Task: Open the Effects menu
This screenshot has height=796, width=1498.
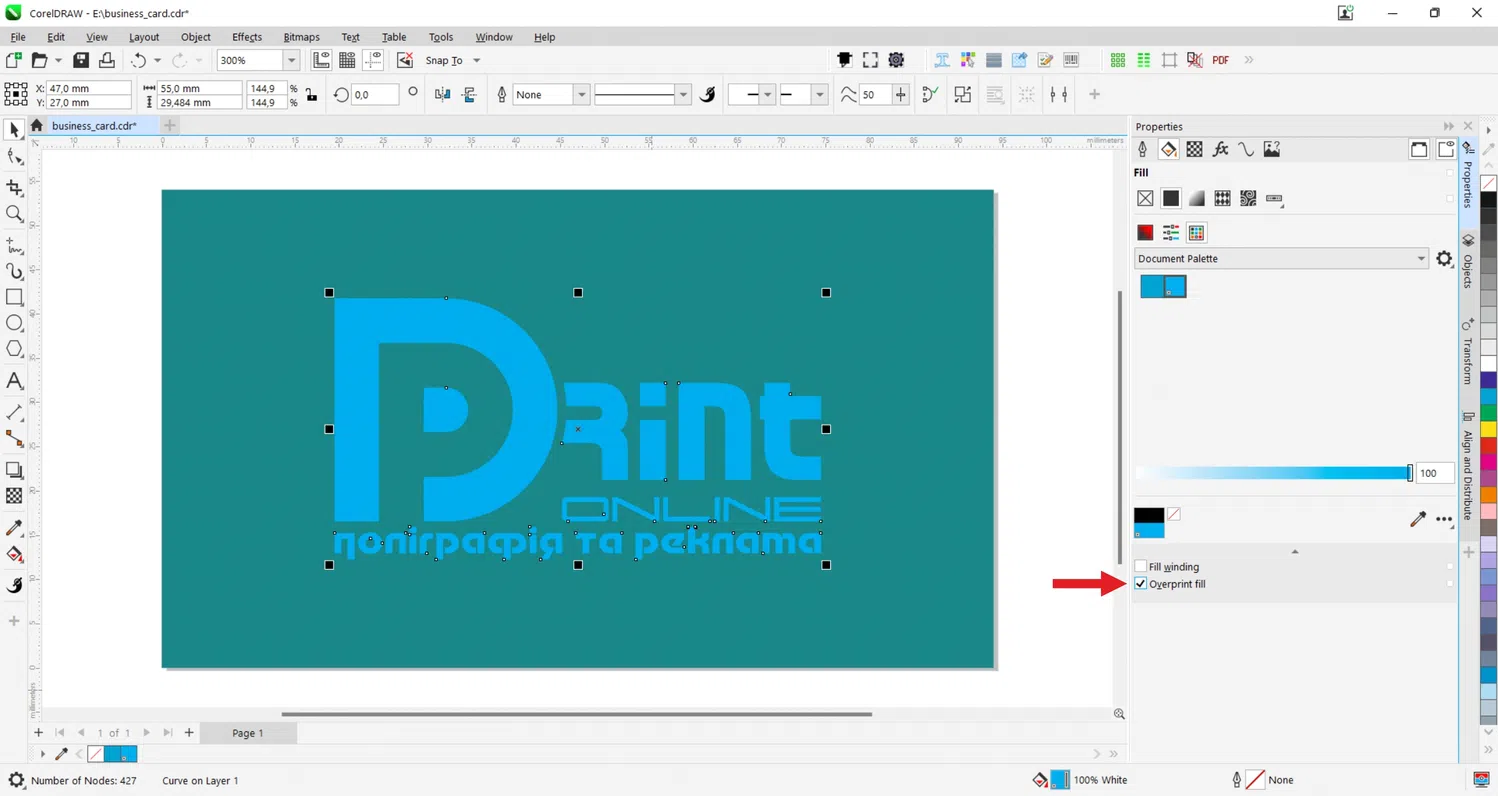Action: click(247, 37)
